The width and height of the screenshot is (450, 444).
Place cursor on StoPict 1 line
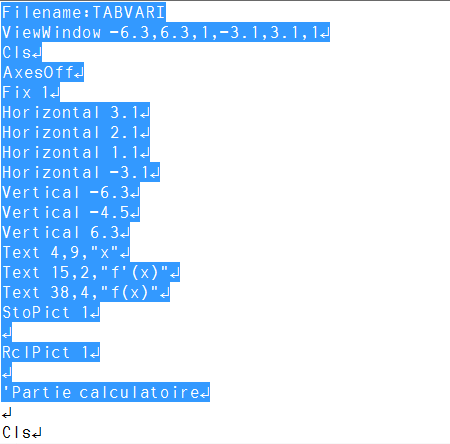(x=51, y=312)
